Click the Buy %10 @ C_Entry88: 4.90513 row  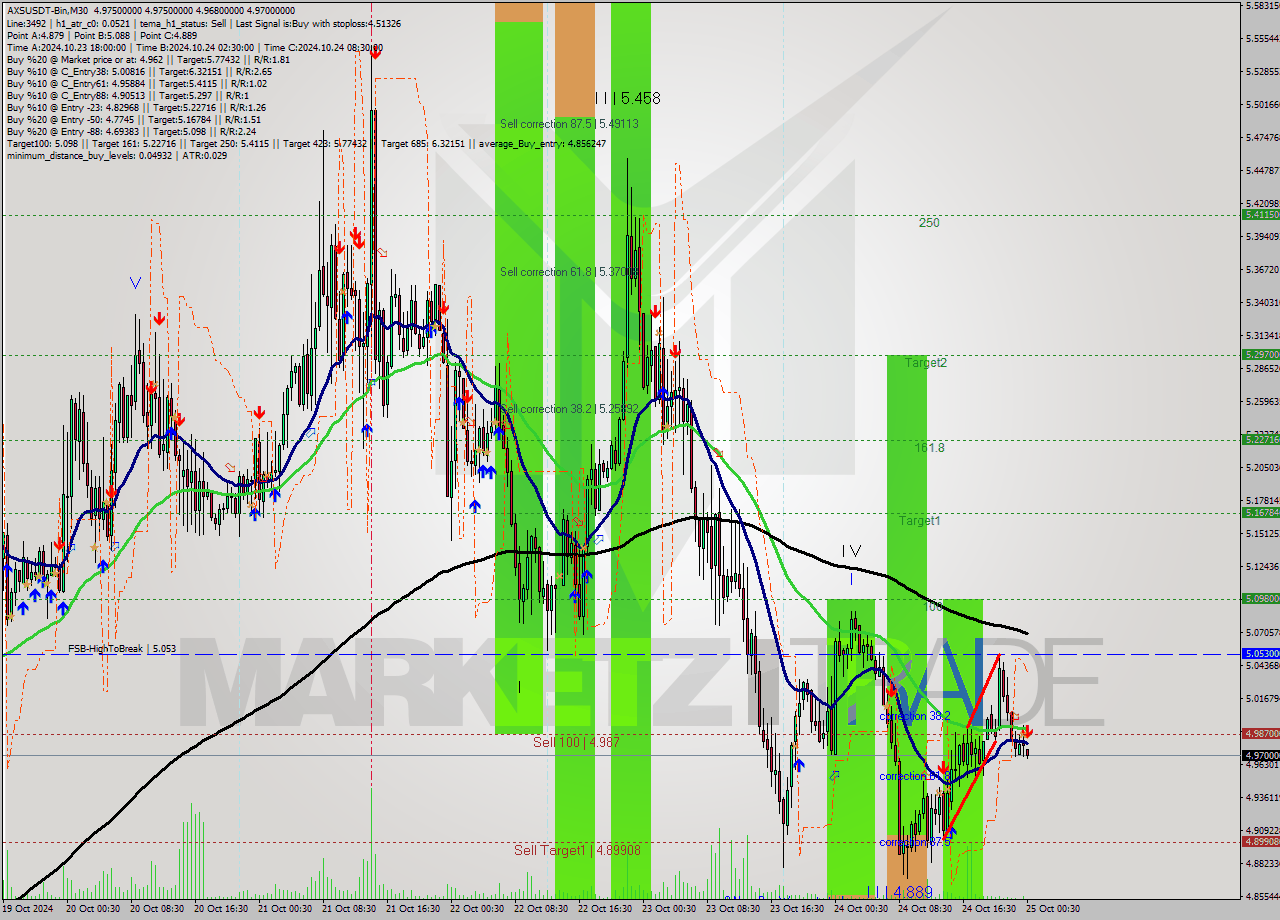[129, 96]
